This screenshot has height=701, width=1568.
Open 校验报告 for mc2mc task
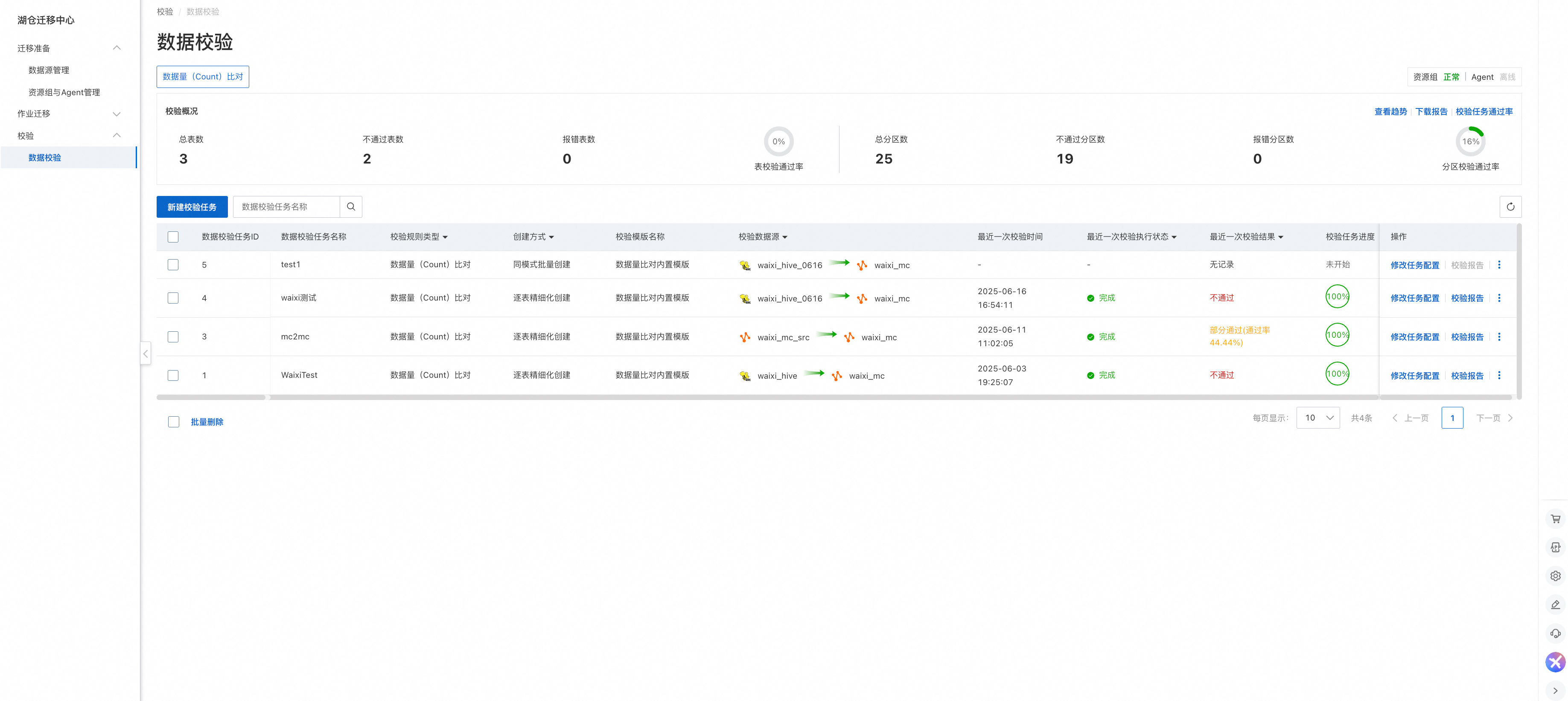(x=1467, y=337)
